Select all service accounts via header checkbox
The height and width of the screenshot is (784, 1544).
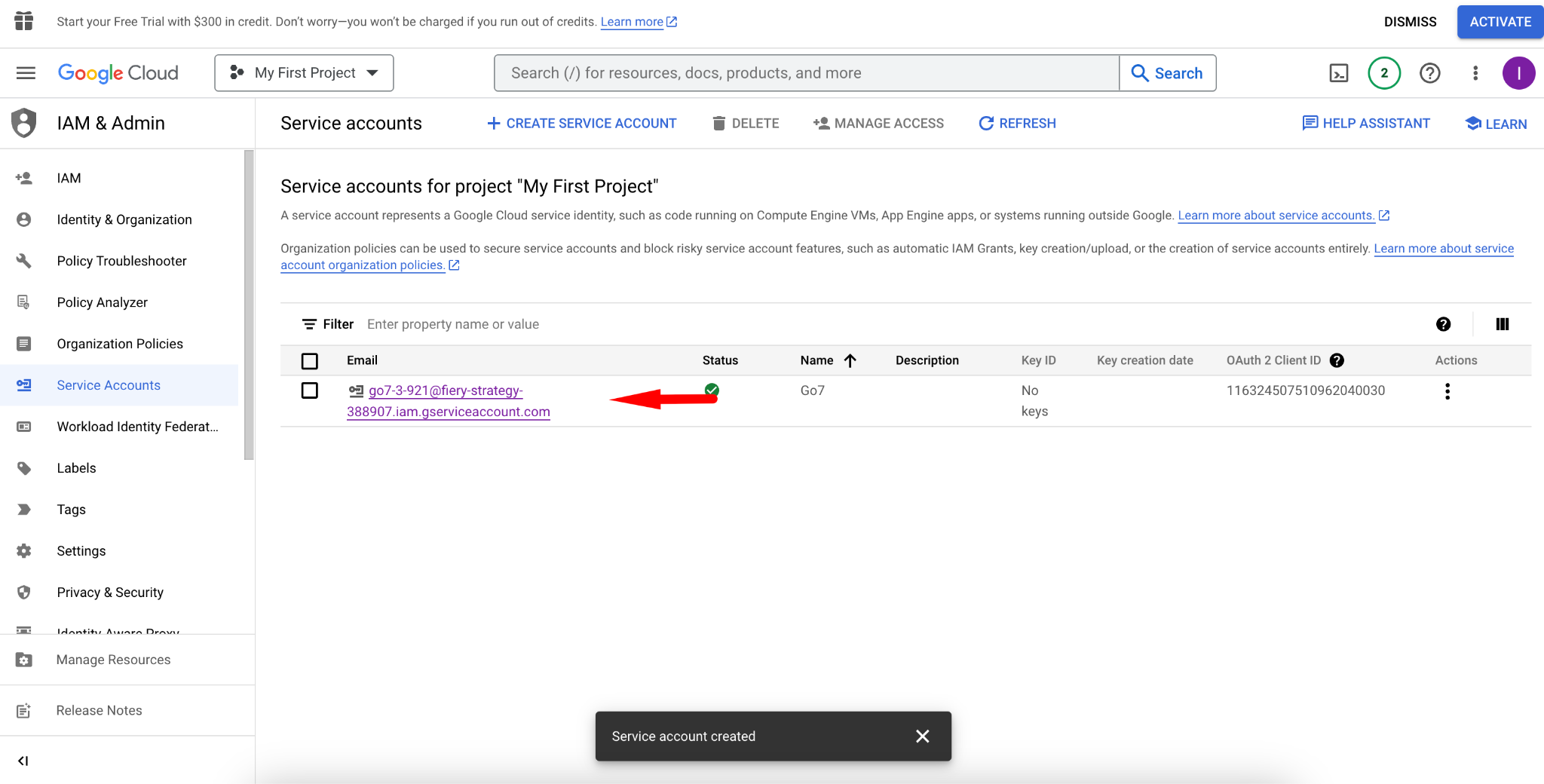click(309, 360)
